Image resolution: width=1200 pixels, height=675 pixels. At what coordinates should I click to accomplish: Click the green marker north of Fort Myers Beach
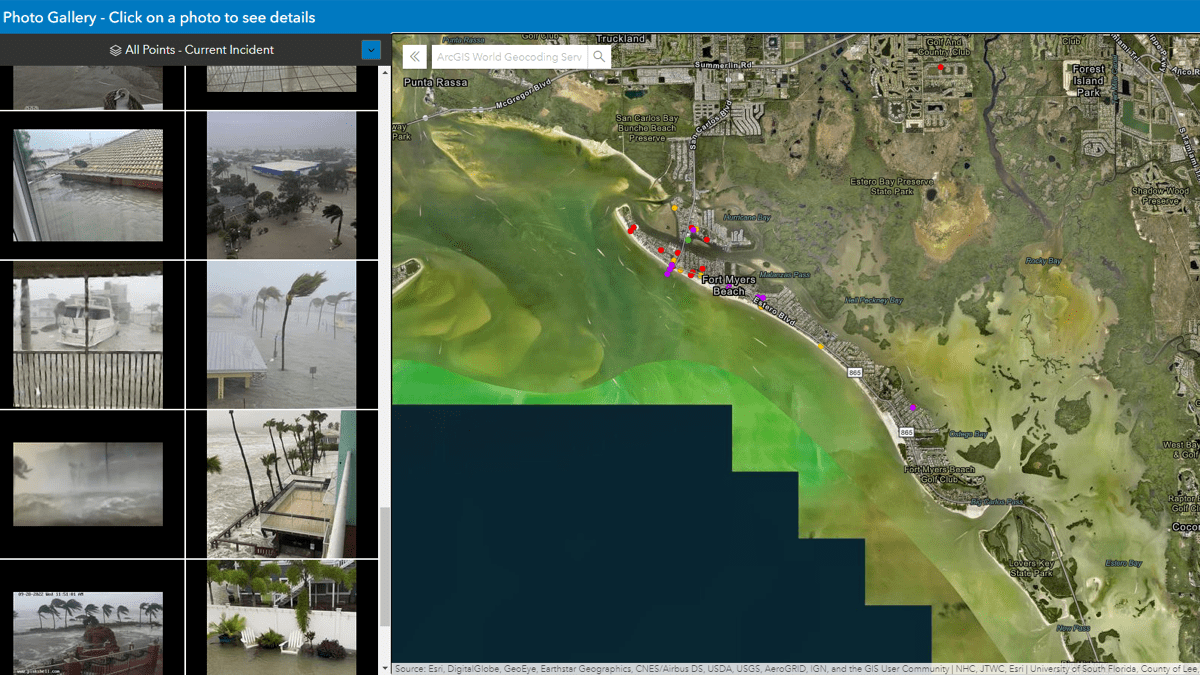(688, 239)
